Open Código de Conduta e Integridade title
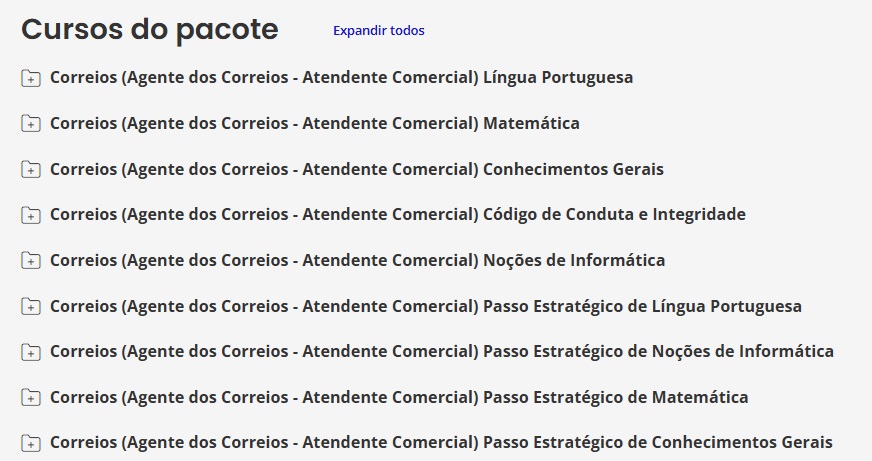The width and height of the screenshot is (872, 461). pos(398,214)
